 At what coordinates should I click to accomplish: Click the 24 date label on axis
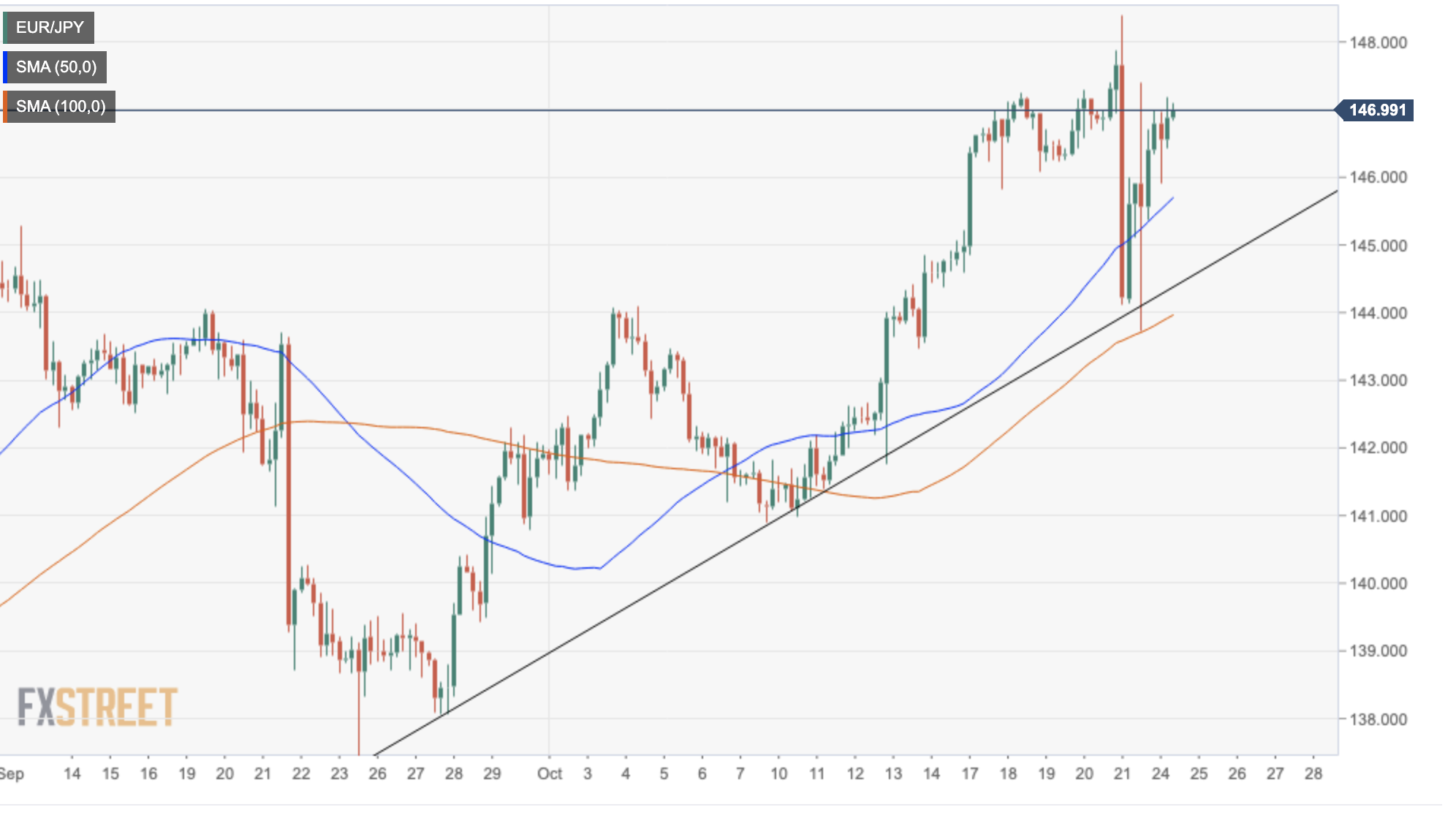coord(1160,774)
